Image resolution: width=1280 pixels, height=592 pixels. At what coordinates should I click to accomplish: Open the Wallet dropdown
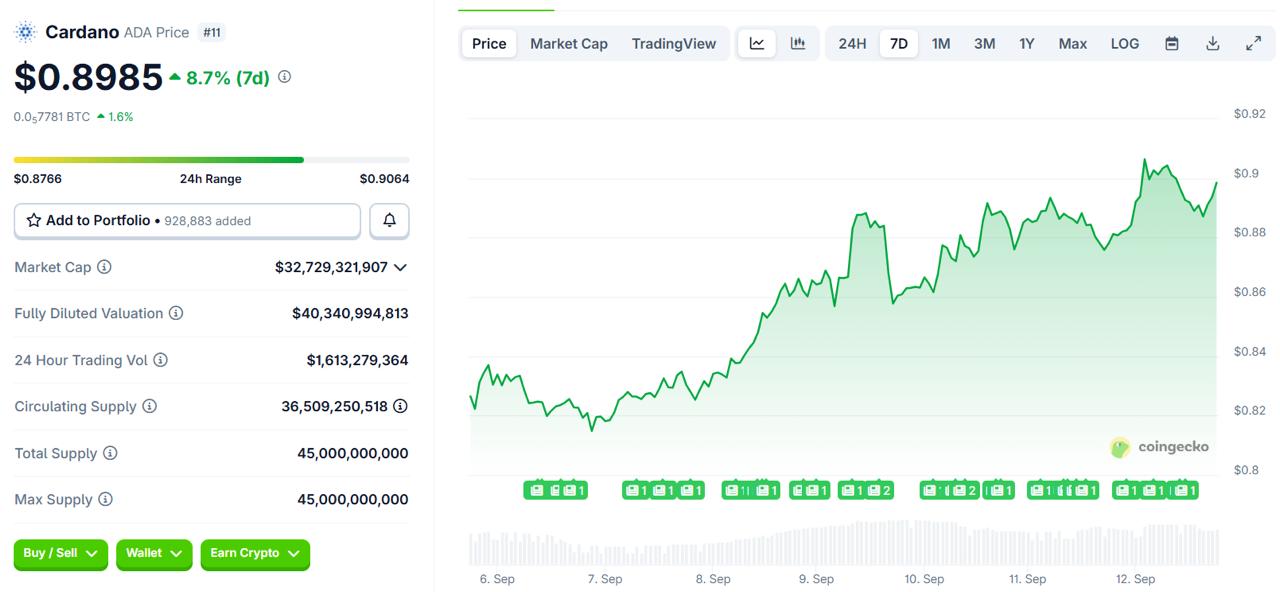(x=154, y=553)
